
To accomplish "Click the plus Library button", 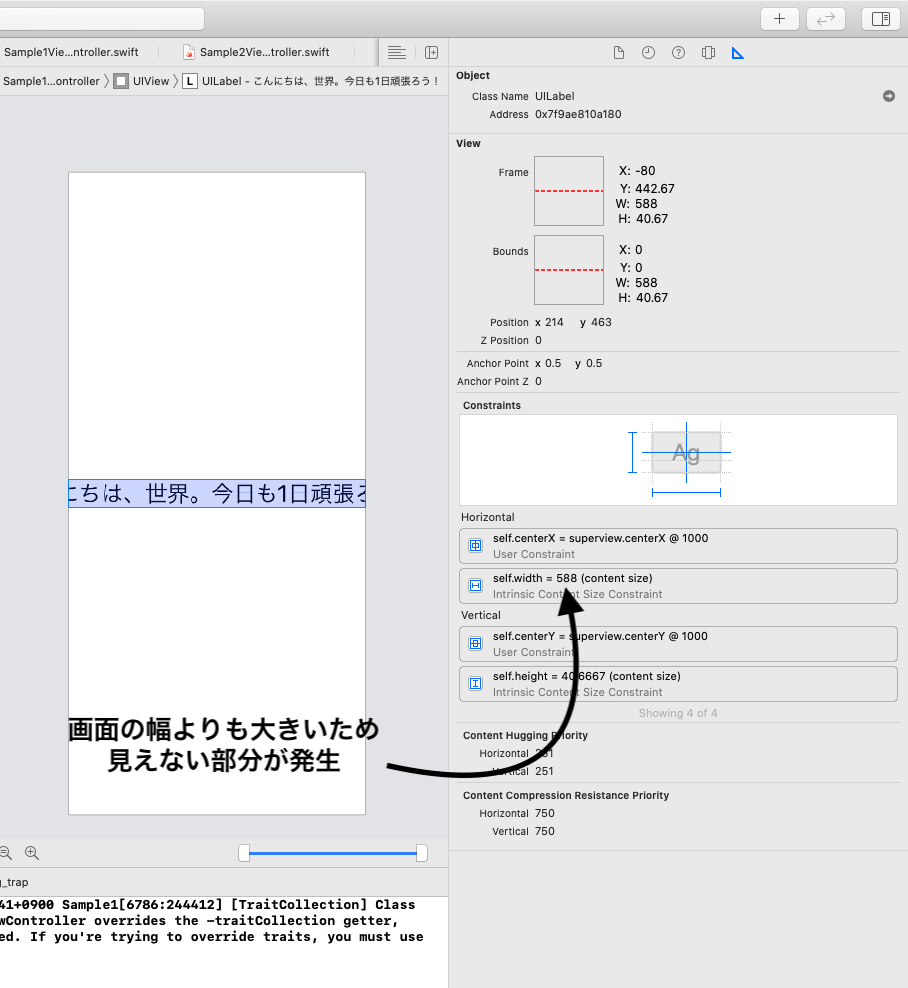I will [x=779, y=19].
